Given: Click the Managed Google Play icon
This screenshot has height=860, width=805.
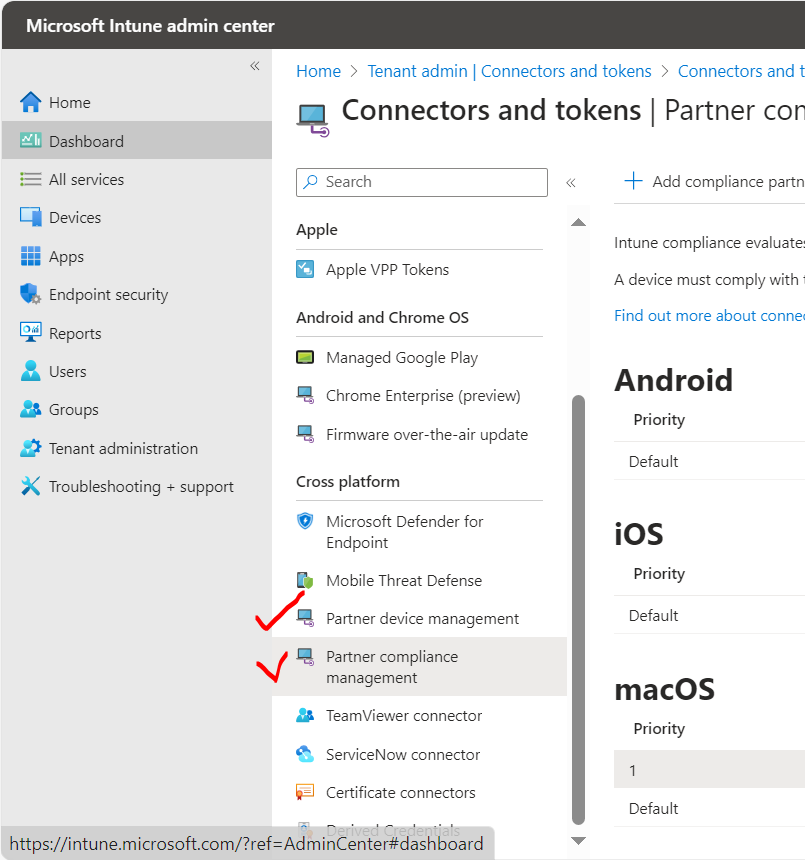Looking at the screenshot, I should click(305, 358).
